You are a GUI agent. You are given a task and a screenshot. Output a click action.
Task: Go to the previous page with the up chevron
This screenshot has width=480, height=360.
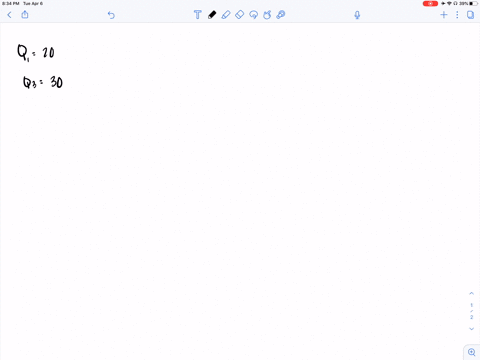coord(471,293)
